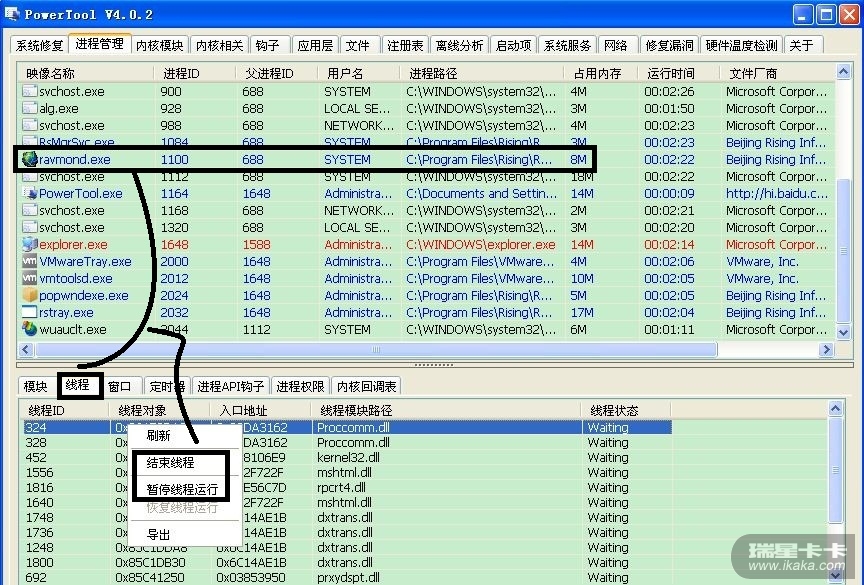This screenshot has height=585, width=864.
Task: Open the 进程权限 tab
Action: tap(300, 386)
